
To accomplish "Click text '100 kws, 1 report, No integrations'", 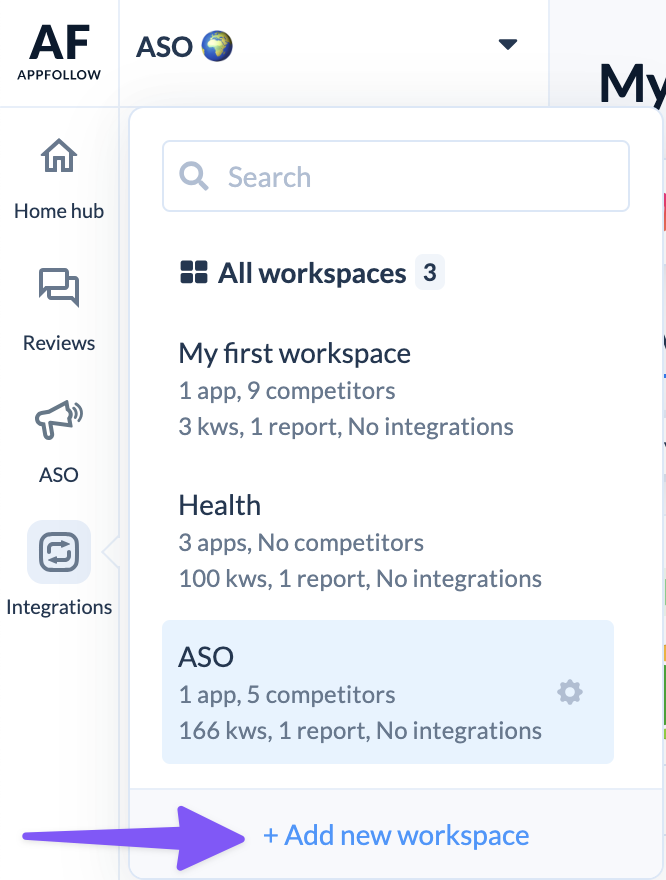I will pos(360,579).
